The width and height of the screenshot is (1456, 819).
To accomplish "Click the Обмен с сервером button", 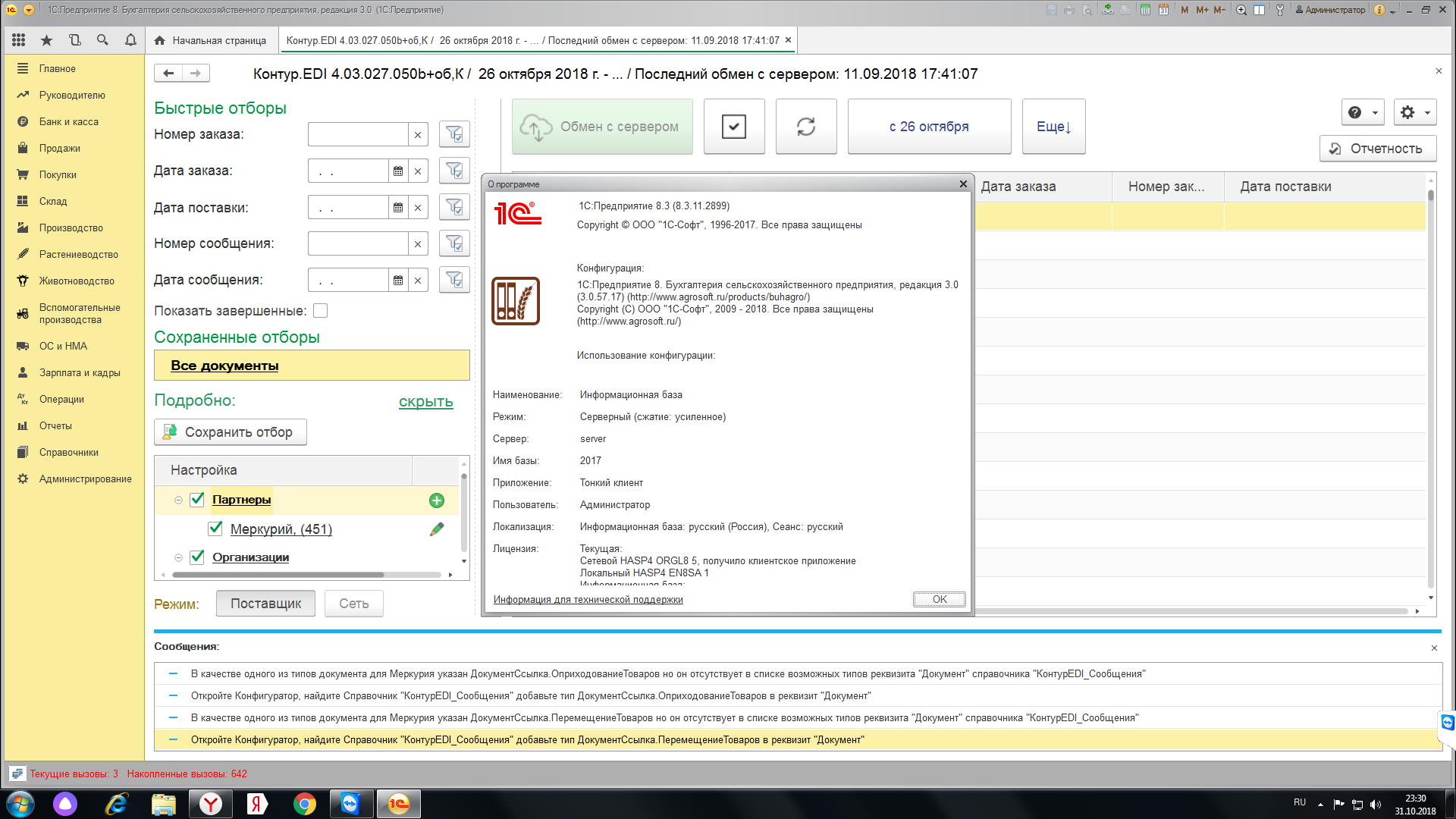I will (x=603, y=127).
